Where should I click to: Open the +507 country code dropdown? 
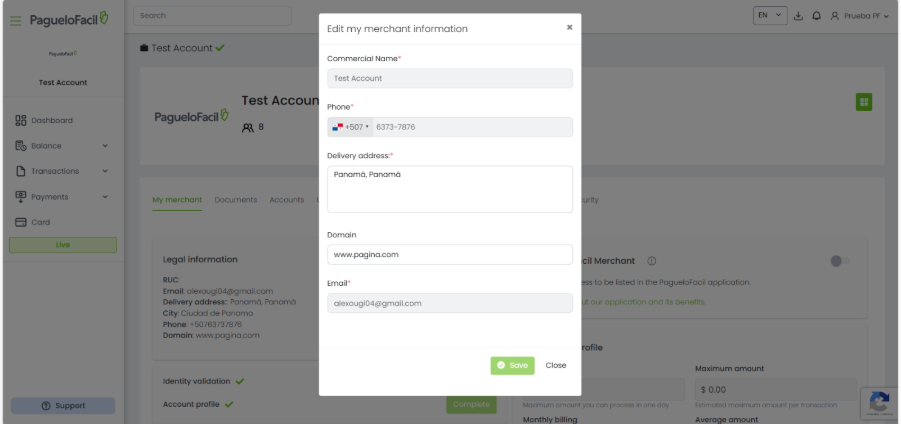tap(350, 127)
